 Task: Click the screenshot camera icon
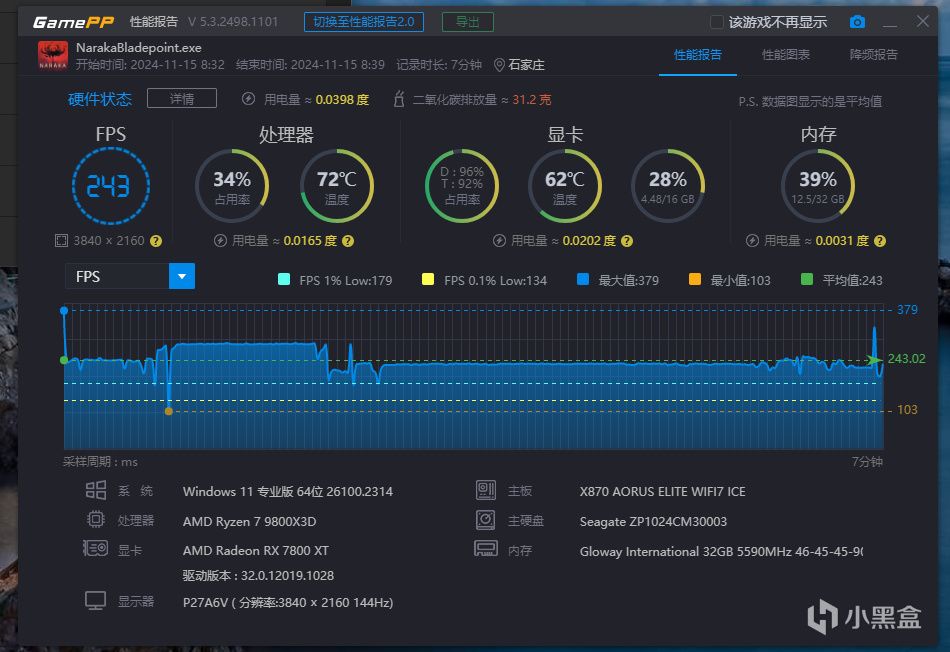[x=857, y=22]
